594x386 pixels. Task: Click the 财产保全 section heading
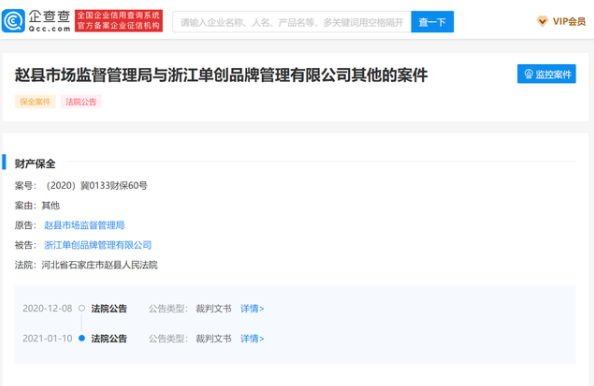click(35, 164)
